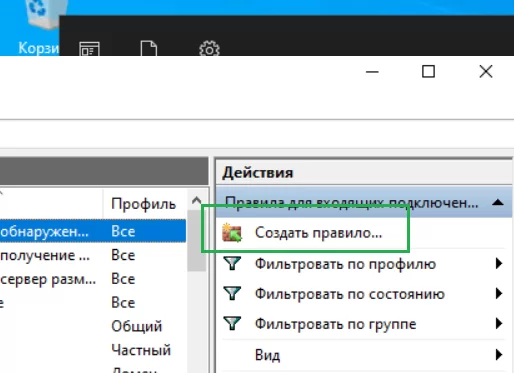Click the Все cell in the selected row
The height and width of the screenshot is (373, 514).
point(123,231)
